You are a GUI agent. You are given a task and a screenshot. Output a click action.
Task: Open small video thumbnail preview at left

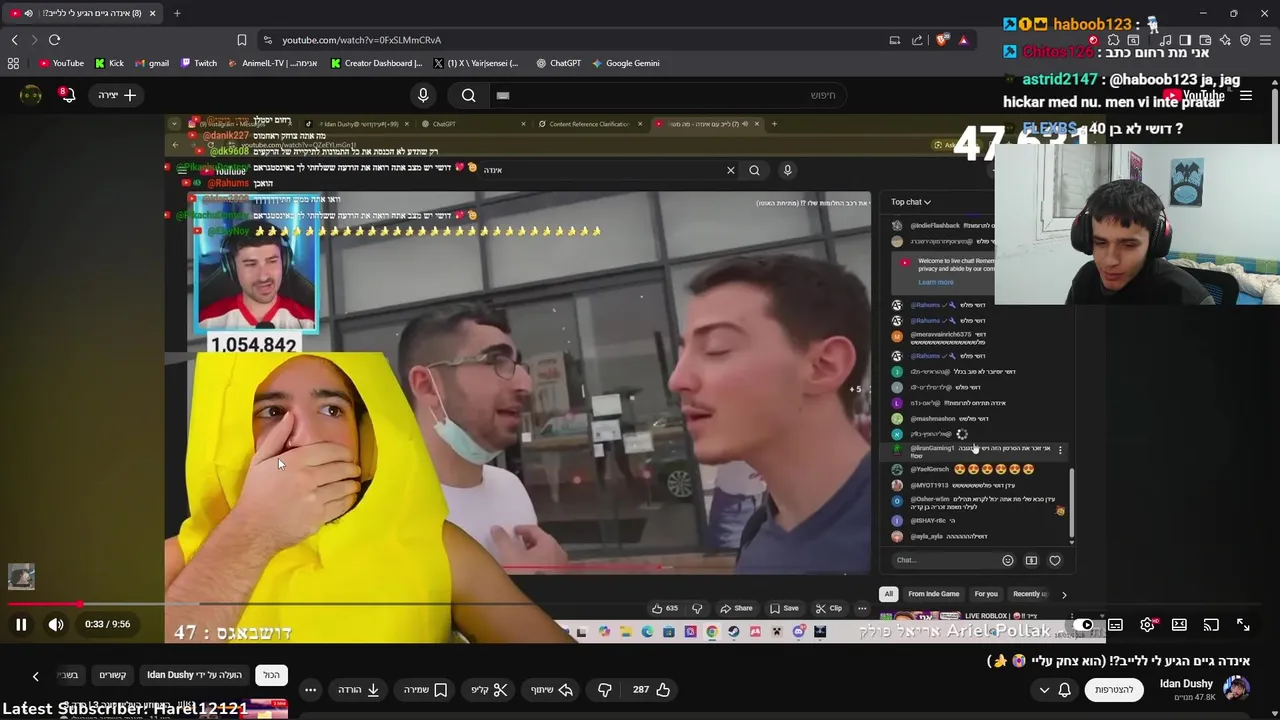tap(21, 576)
